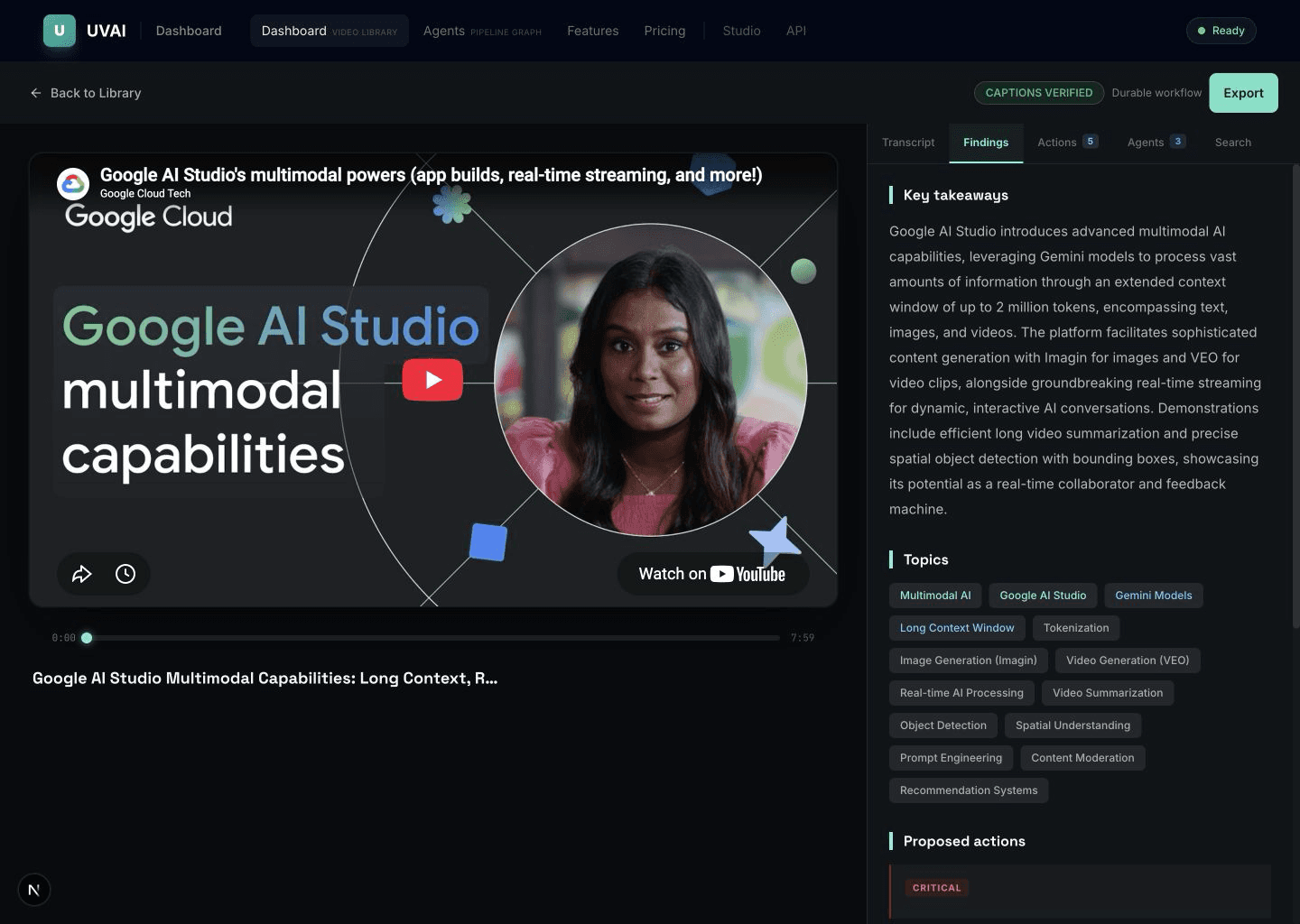Viewport: 1300px width, 924px height.
Task: Open the Studio nav link
Action: 741,31
